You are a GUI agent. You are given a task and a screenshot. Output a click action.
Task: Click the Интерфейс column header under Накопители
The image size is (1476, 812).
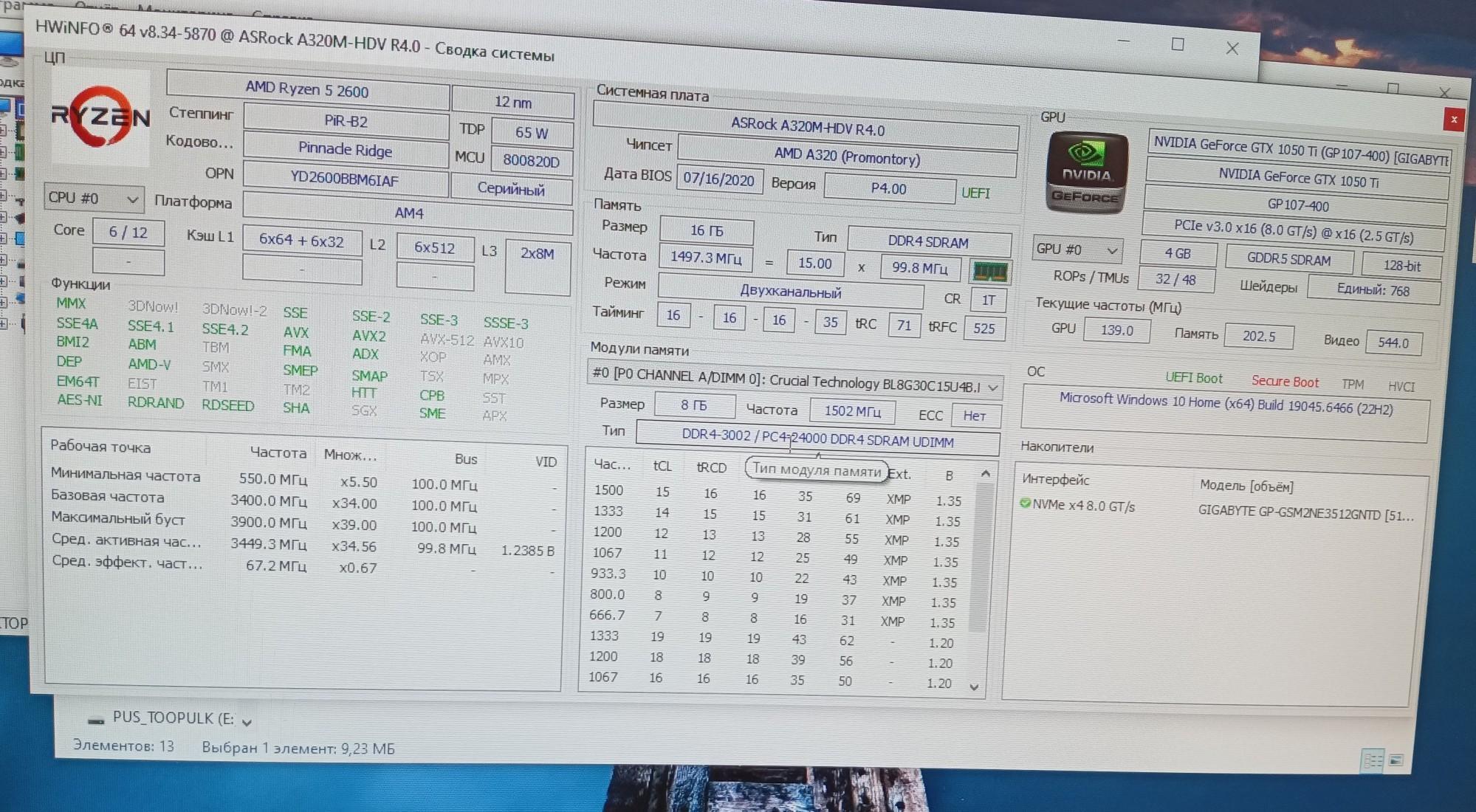pos(1056,480)
